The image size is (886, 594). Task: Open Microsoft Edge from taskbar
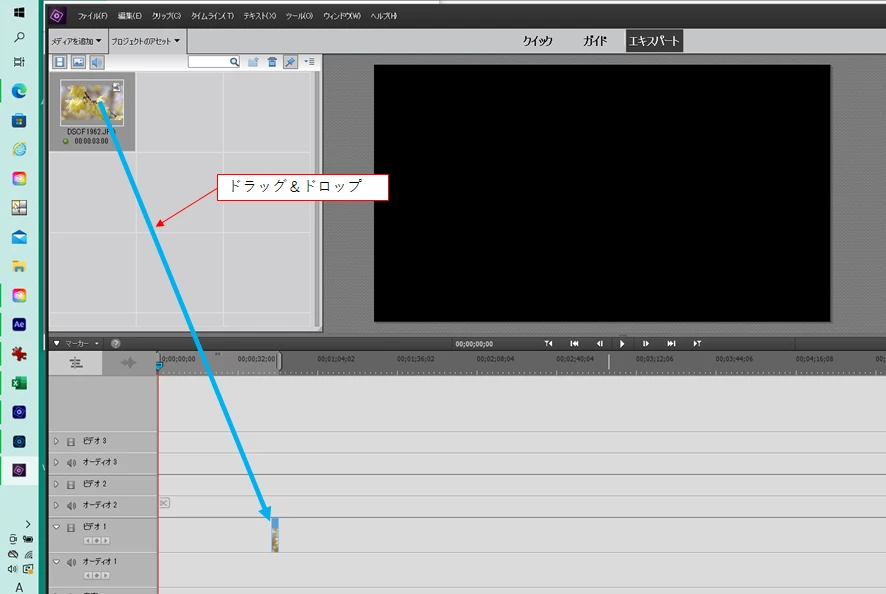point(19,91)
